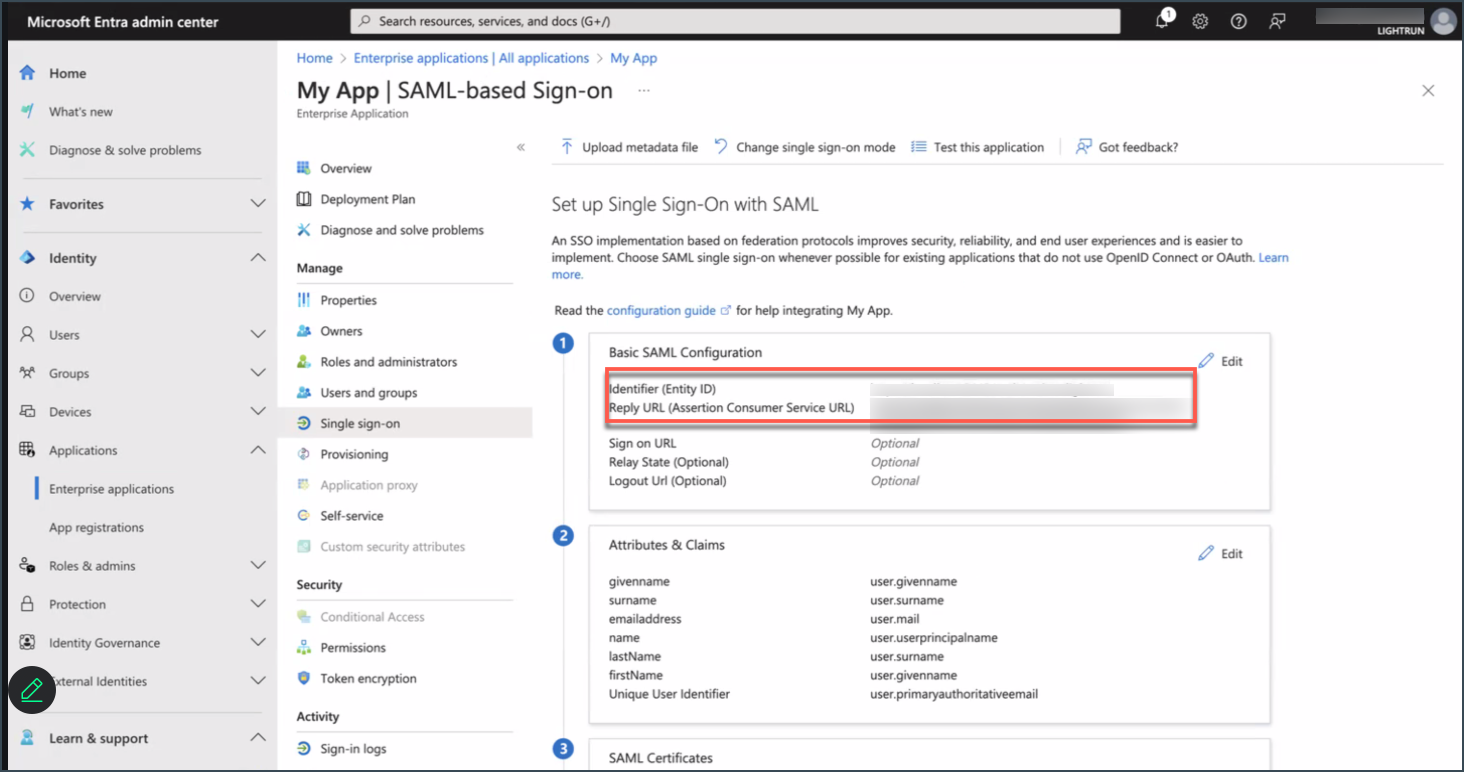Click the user account avatar
The width and height of the screenshot is (1464, 772).
1442,21
